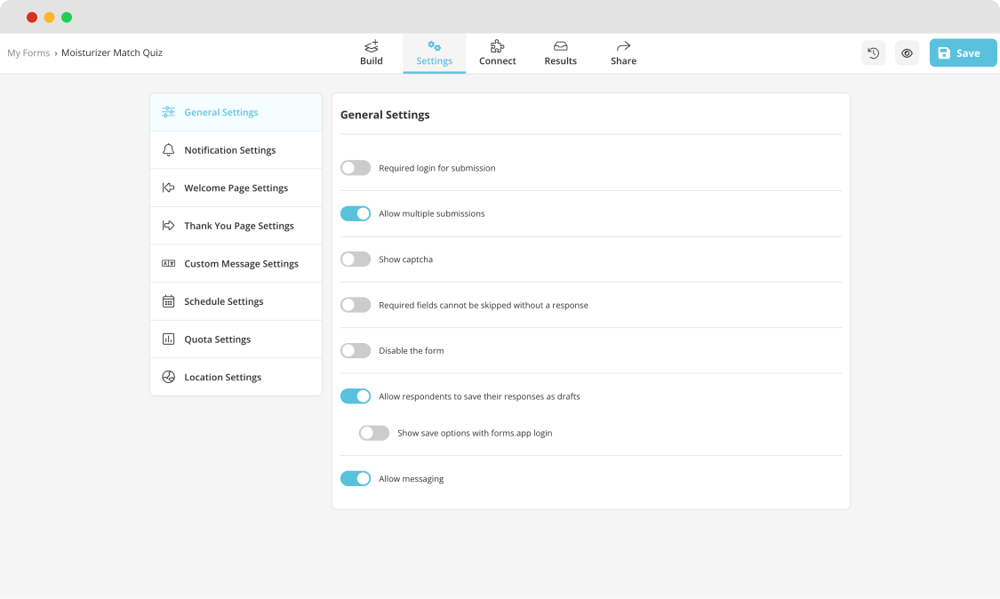The image size is (1000, 599).
Task: Open the Connect plug icon
Action: pos(497,45)
